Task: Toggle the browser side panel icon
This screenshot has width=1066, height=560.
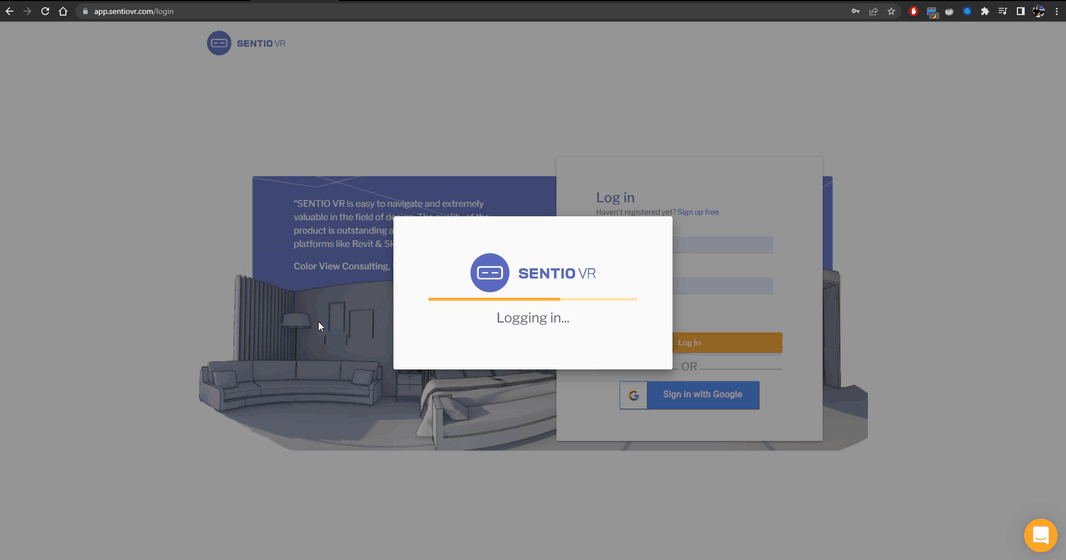Action: click(1020, 11)
